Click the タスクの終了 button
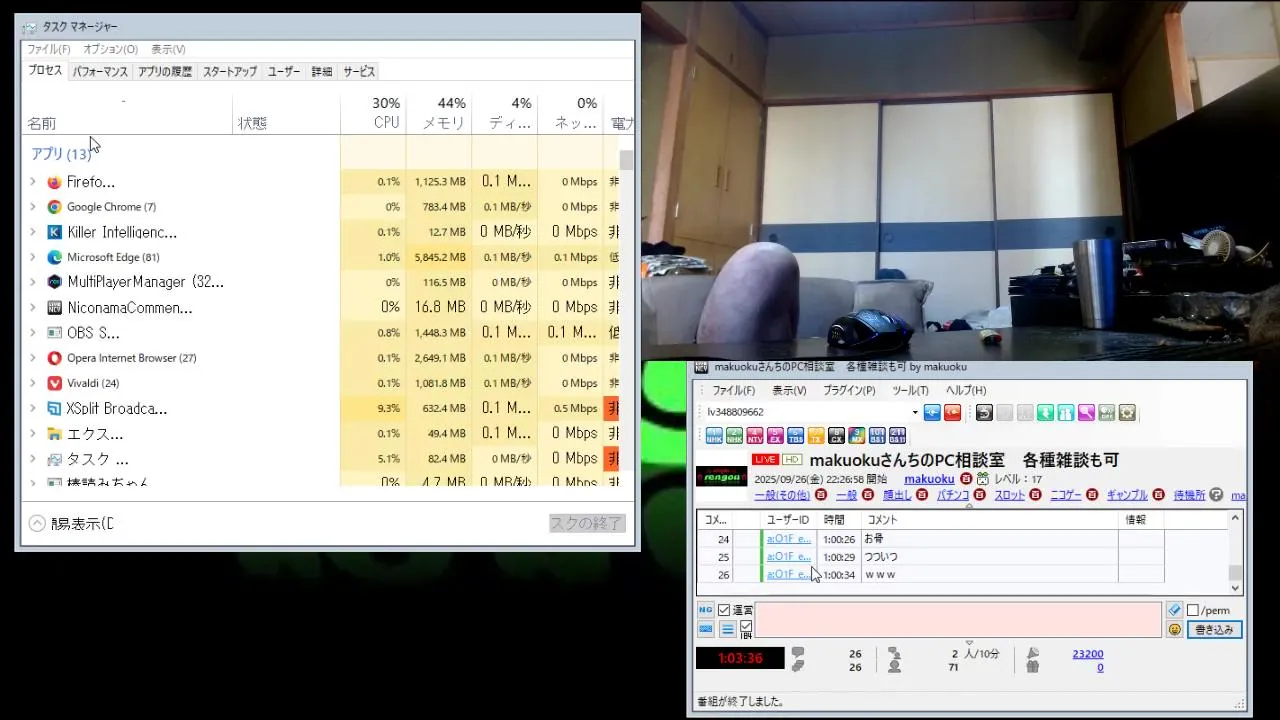Screen dimensions: 1280x720 tap(587, 523)
